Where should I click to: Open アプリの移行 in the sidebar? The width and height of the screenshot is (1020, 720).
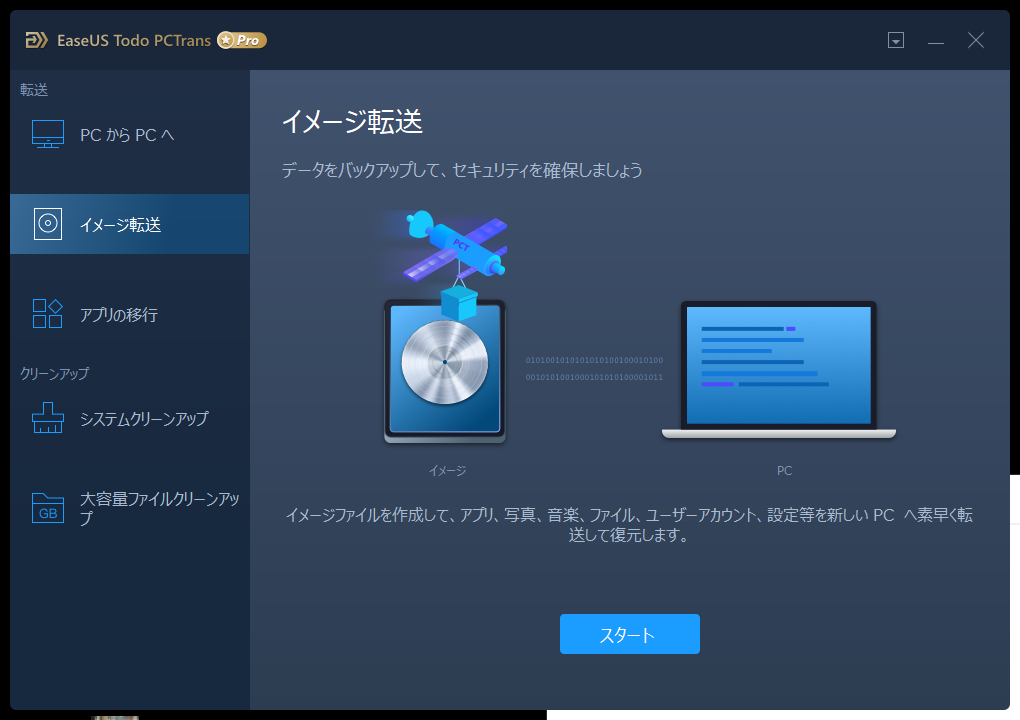pyautogui.click(x=129, y=314)
